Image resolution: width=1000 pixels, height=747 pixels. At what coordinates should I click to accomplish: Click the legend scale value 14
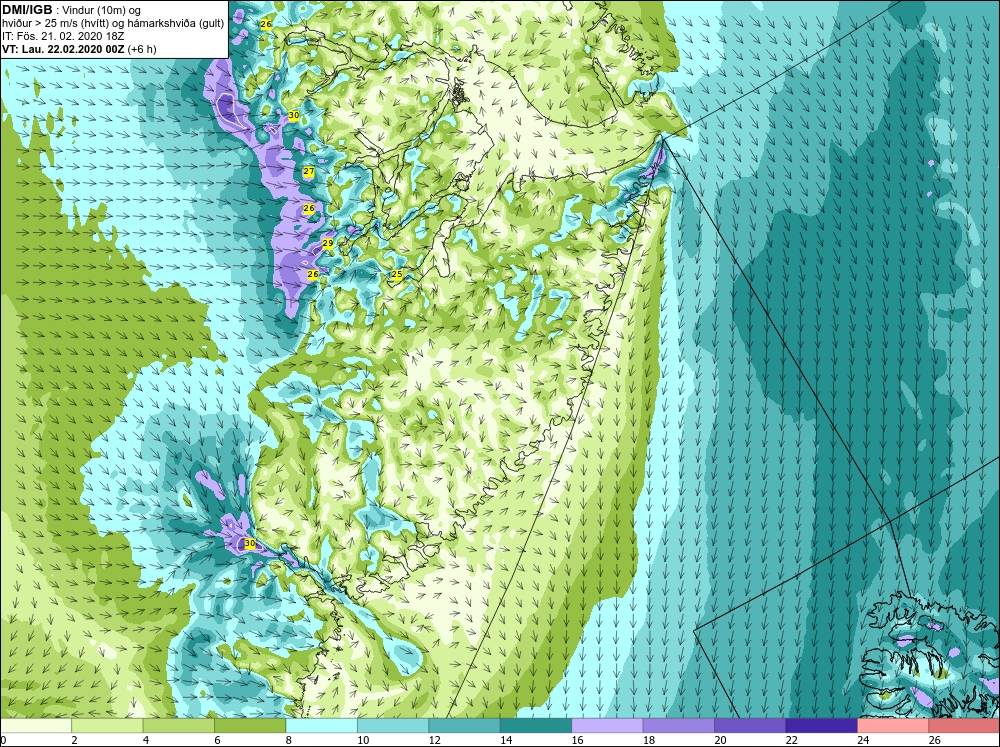[x=506, y=740]
